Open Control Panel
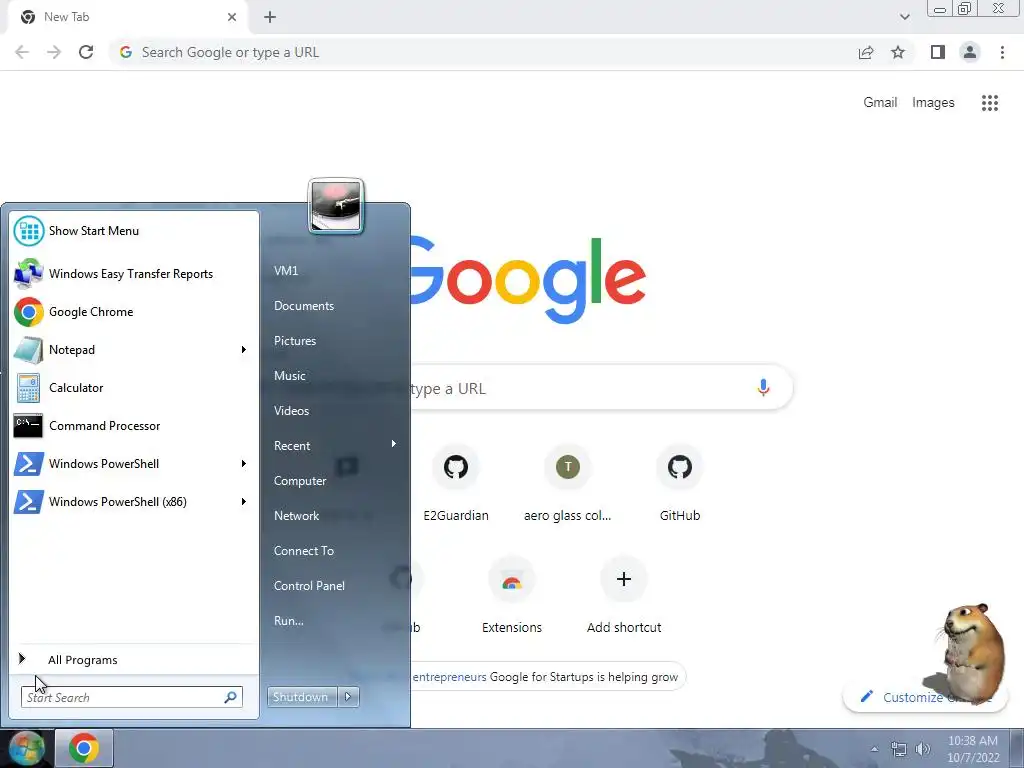 tap(309, 586)
